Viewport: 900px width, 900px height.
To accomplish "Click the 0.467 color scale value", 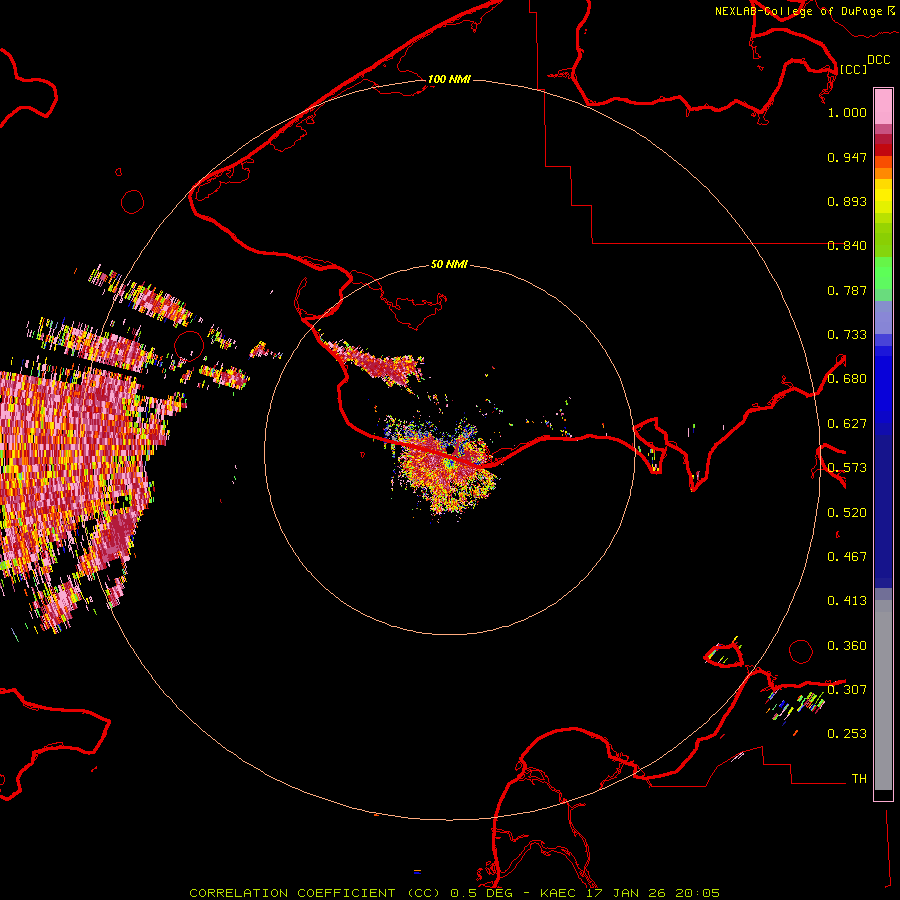I will [x=847, y=557].
